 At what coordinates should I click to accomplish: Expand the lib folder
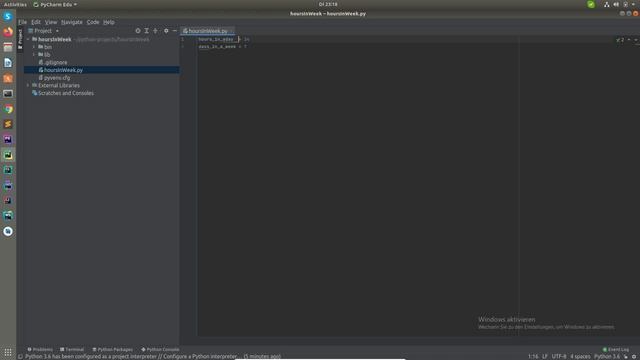[x=34, y=54]
